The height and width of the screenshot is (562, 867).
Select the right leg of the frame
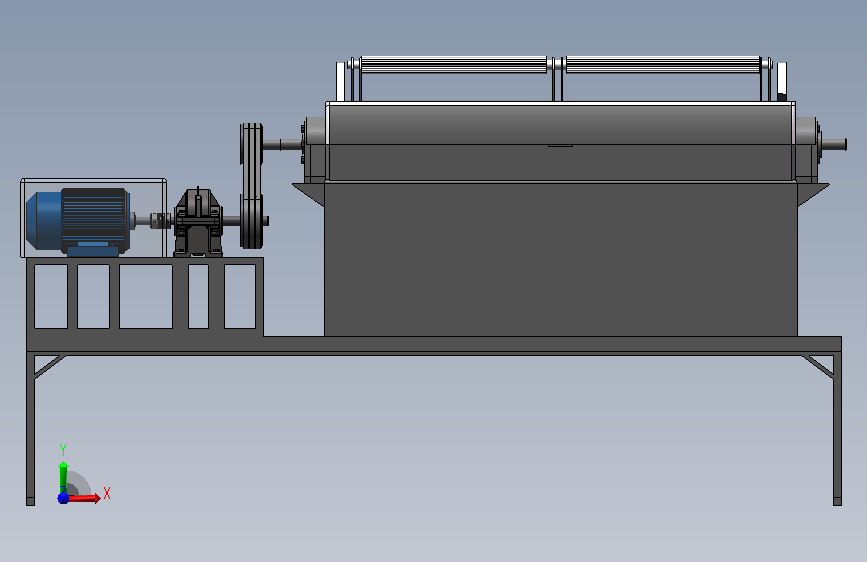pyautogui.click(x=837, y=429)
